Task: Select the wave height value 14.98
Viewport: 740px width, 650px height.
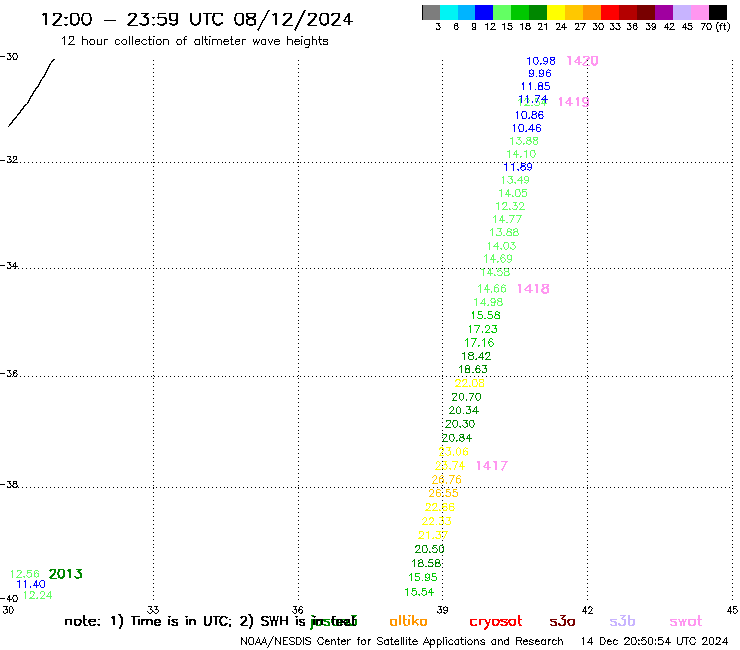Action: 488,302
